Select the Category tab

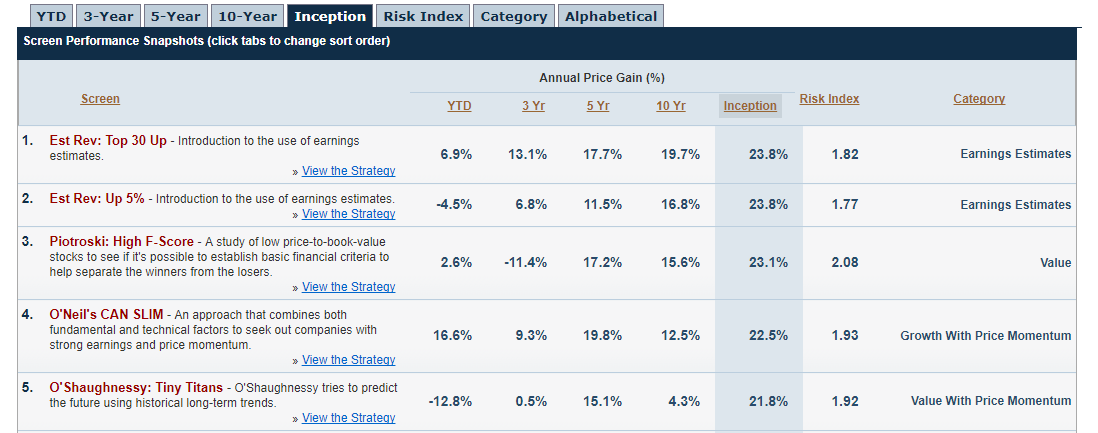514,16
